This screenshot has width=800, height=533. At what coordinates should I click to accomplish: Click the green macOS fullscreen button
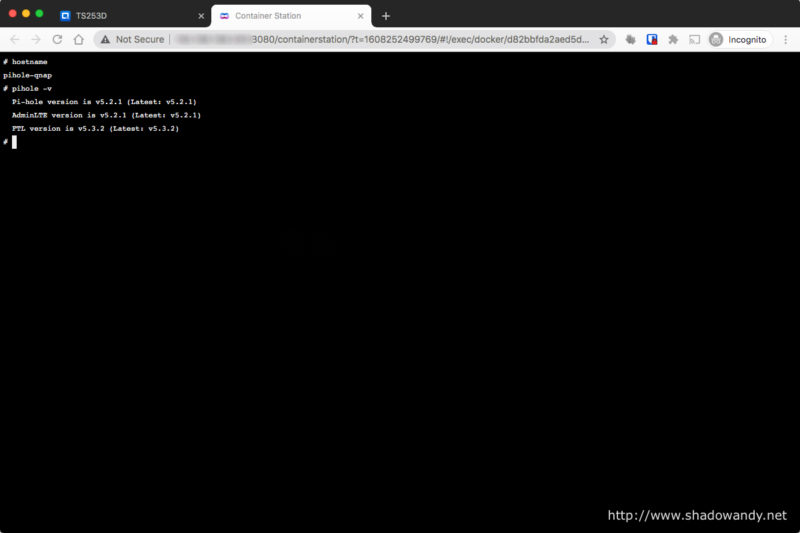pyautogui.click(x=39, y=14)
